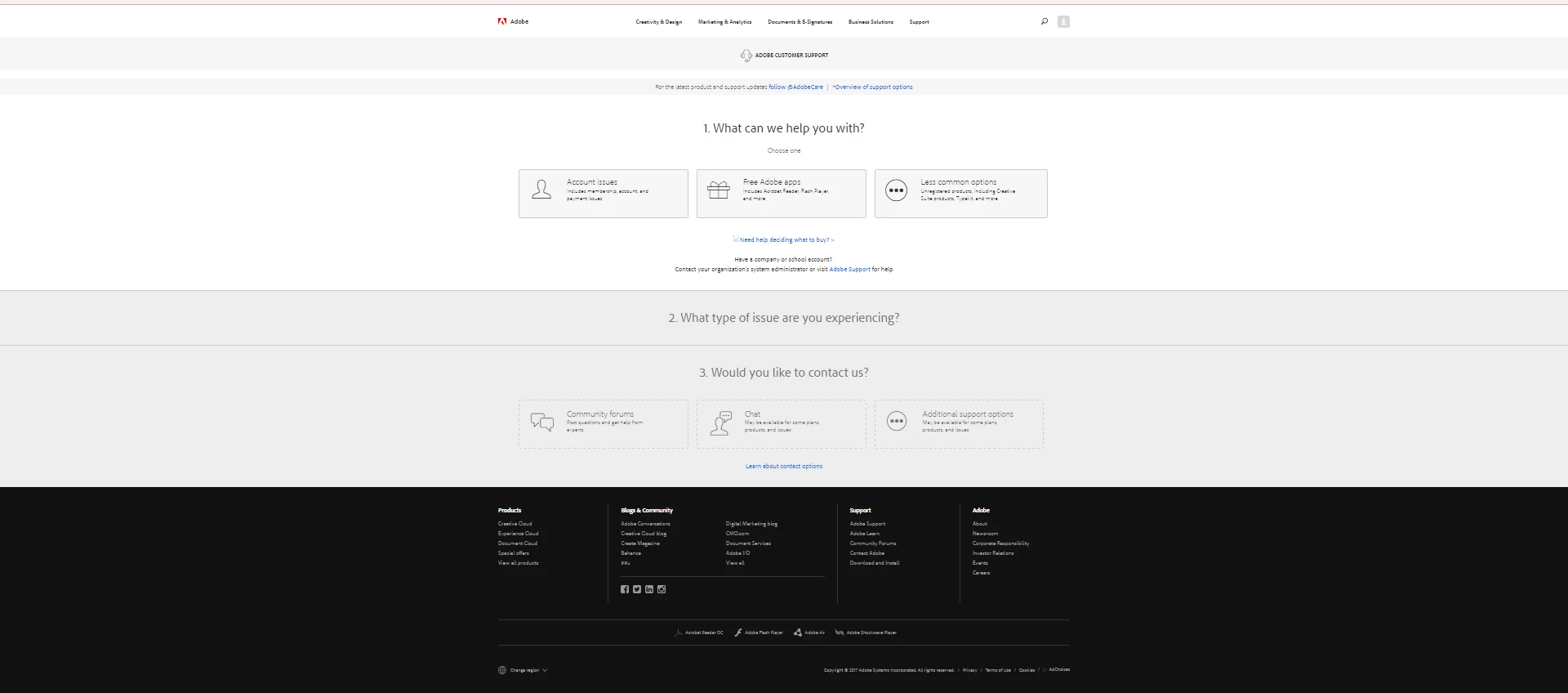Open Adobe's LinkedIn page icon
This screenshot has height=693, width=1568.
pos(649,589)
